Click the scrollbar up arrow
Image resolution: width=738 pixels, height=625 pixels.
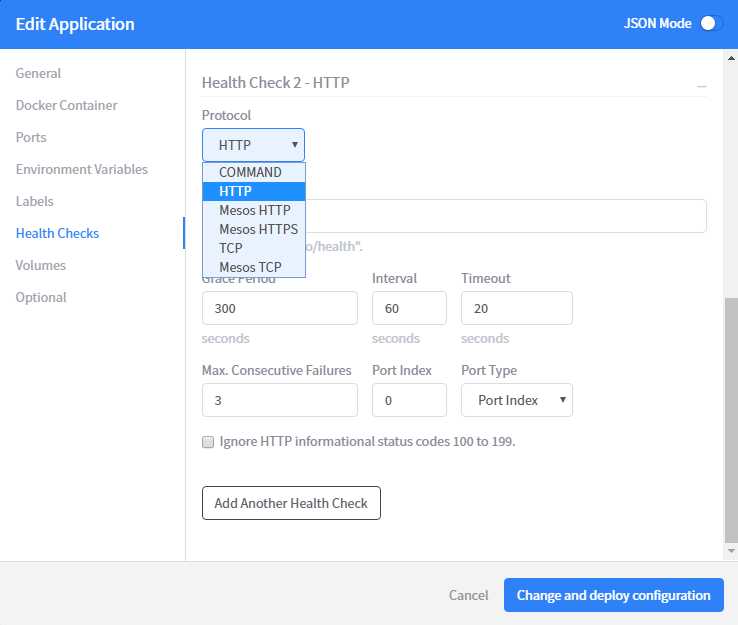(731, 58)
